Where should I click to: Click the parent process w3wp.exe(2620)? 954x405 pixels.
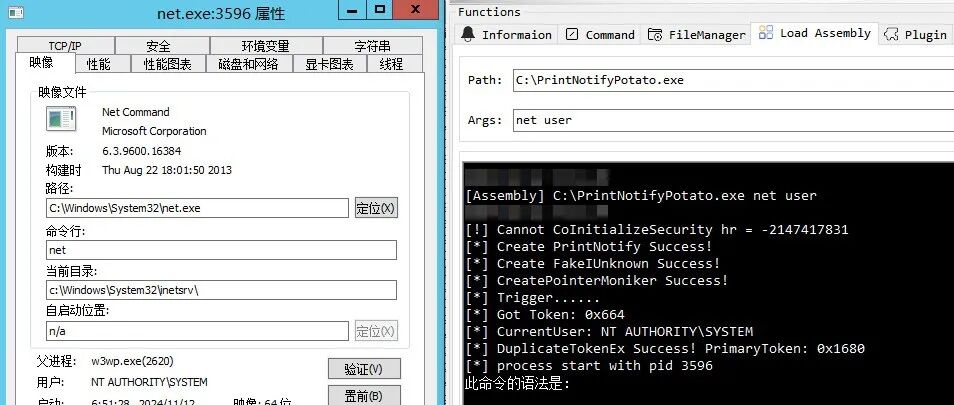tap(132, 361)
